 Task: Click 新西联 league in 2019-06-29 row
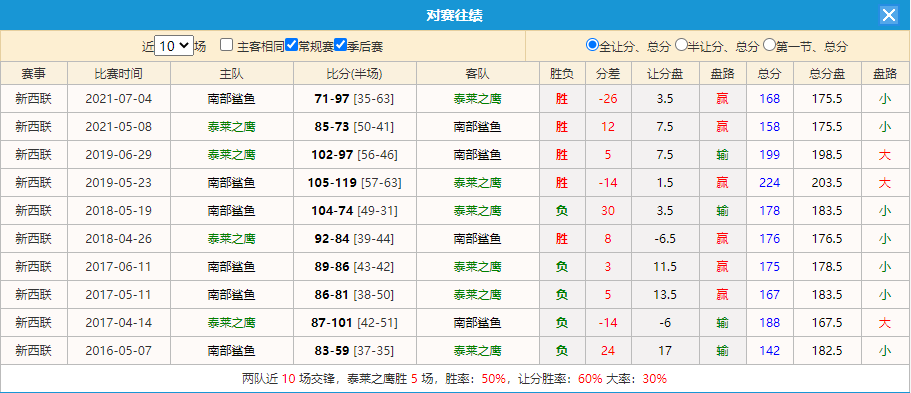[34, 155]
